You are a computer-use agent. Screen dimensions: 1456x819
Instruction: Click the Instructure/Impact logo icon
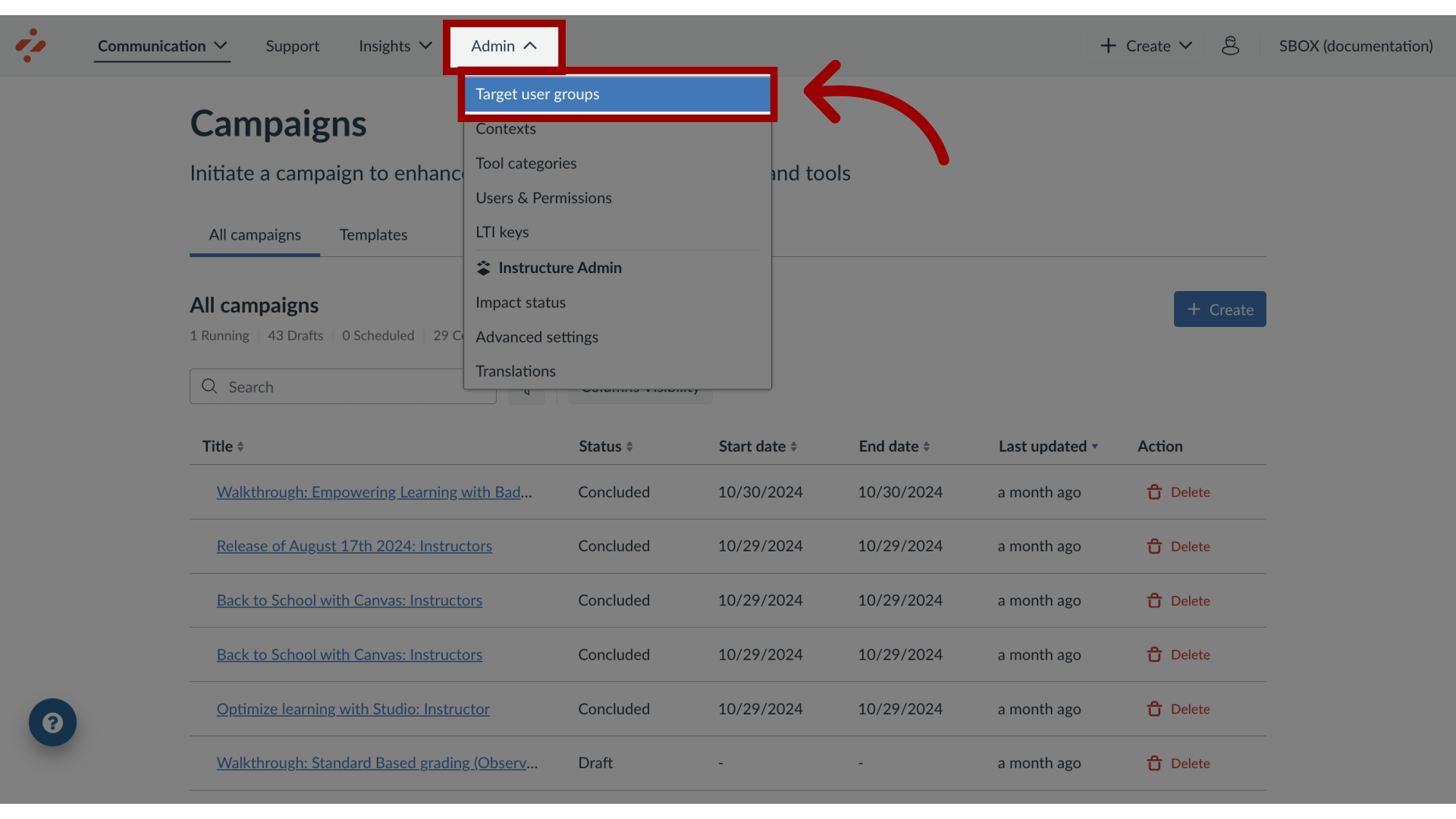tap(30, 45)
